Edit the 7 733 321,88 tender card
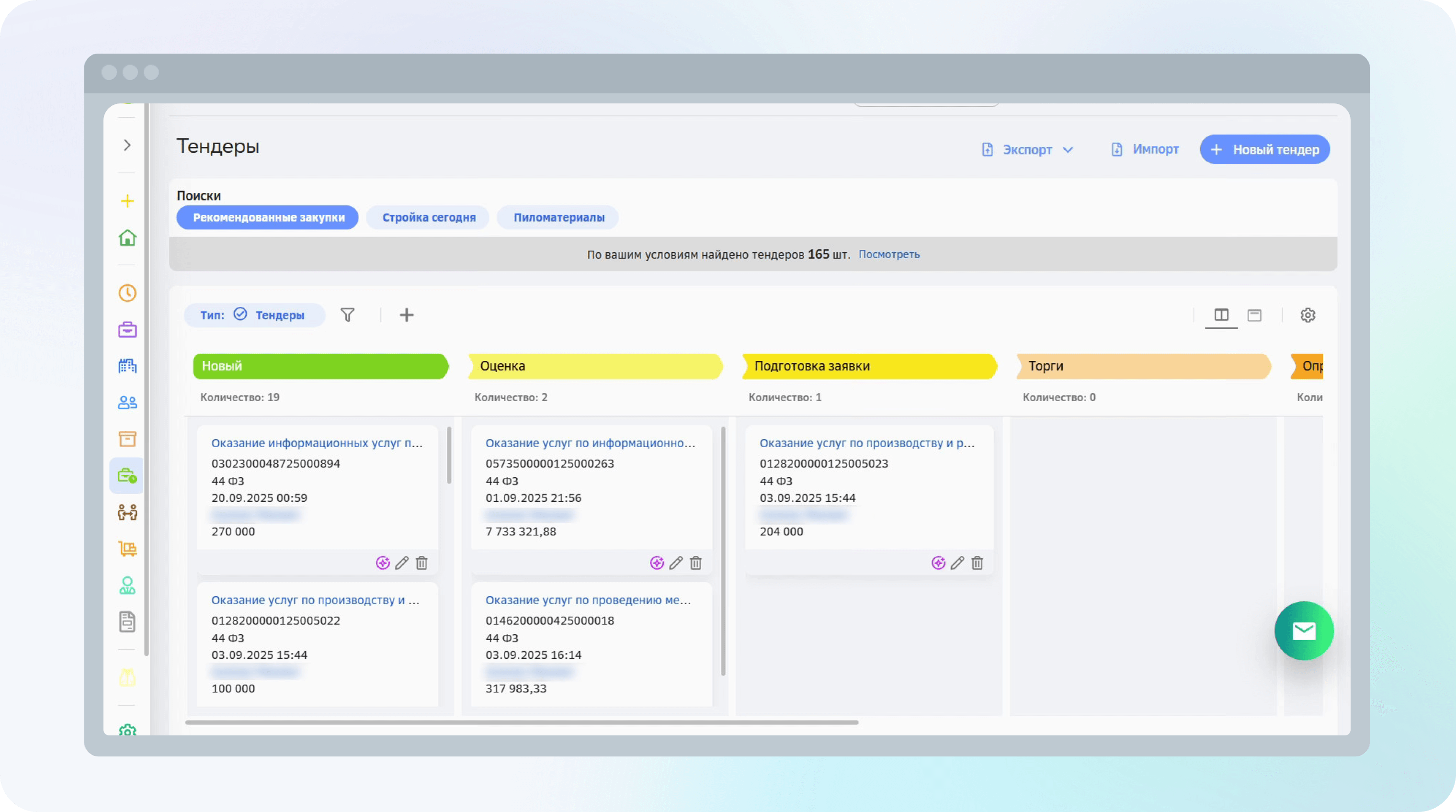Screen dimensions: 1456x812 (676, 563)
